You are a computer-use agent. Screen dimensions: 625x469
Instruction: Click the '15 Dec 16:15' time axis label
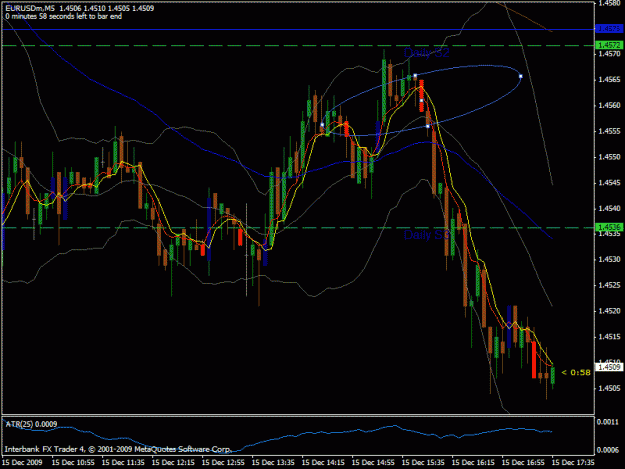click(x=474, y=463)
